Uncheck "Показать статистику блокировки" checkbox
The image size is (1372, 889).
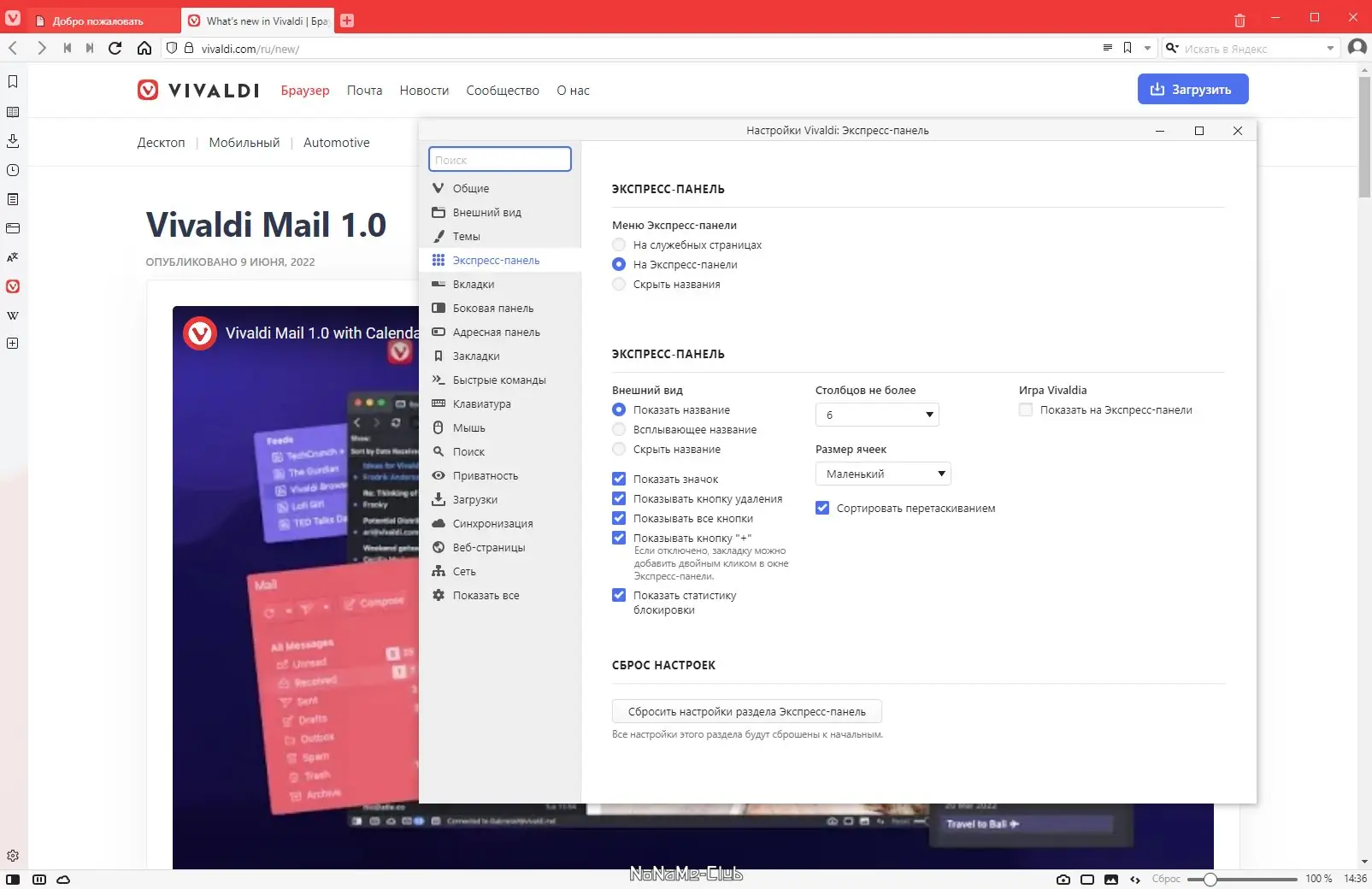coord(619,596)
